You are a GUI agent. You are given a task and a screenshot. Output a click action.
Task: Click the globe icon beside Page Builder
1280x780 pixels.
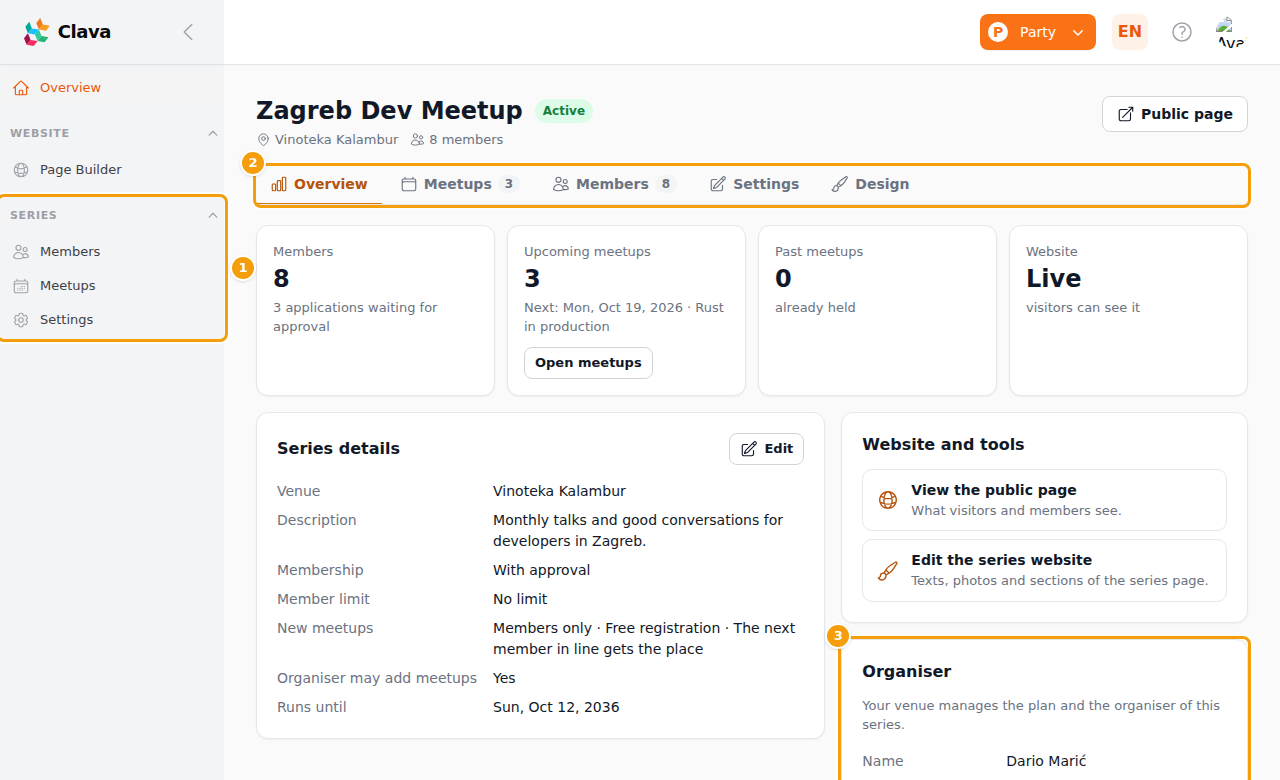[21, 170]
